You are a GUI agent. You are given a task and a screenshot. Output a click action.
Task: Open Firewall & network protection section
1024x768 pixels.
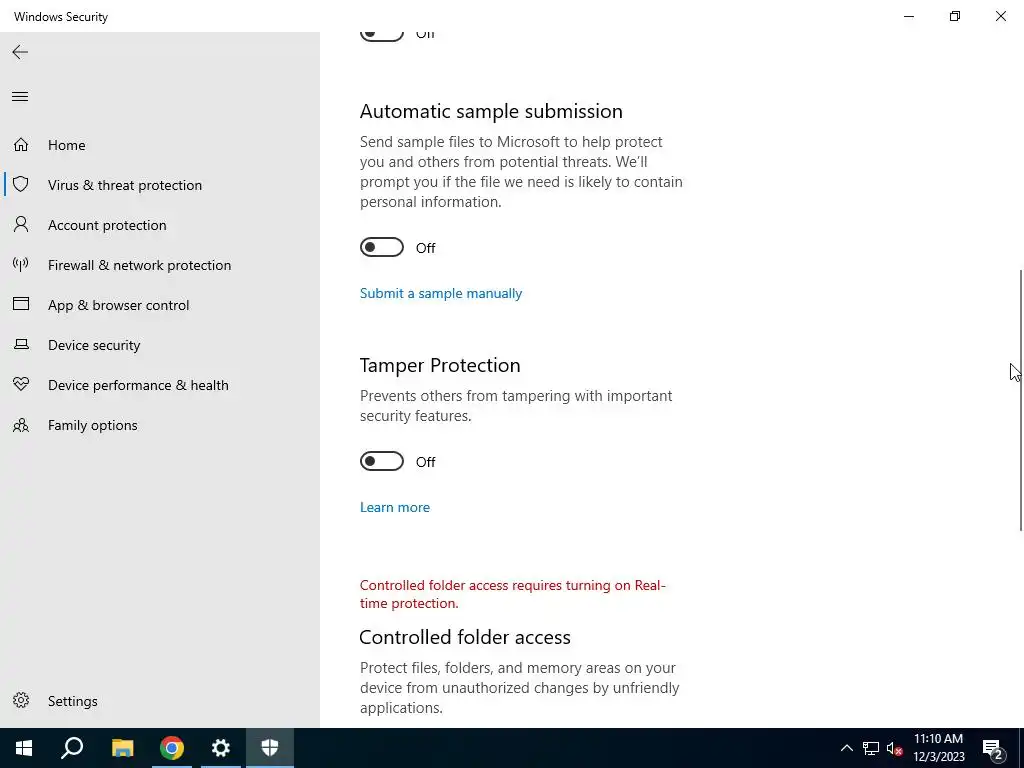139,265
